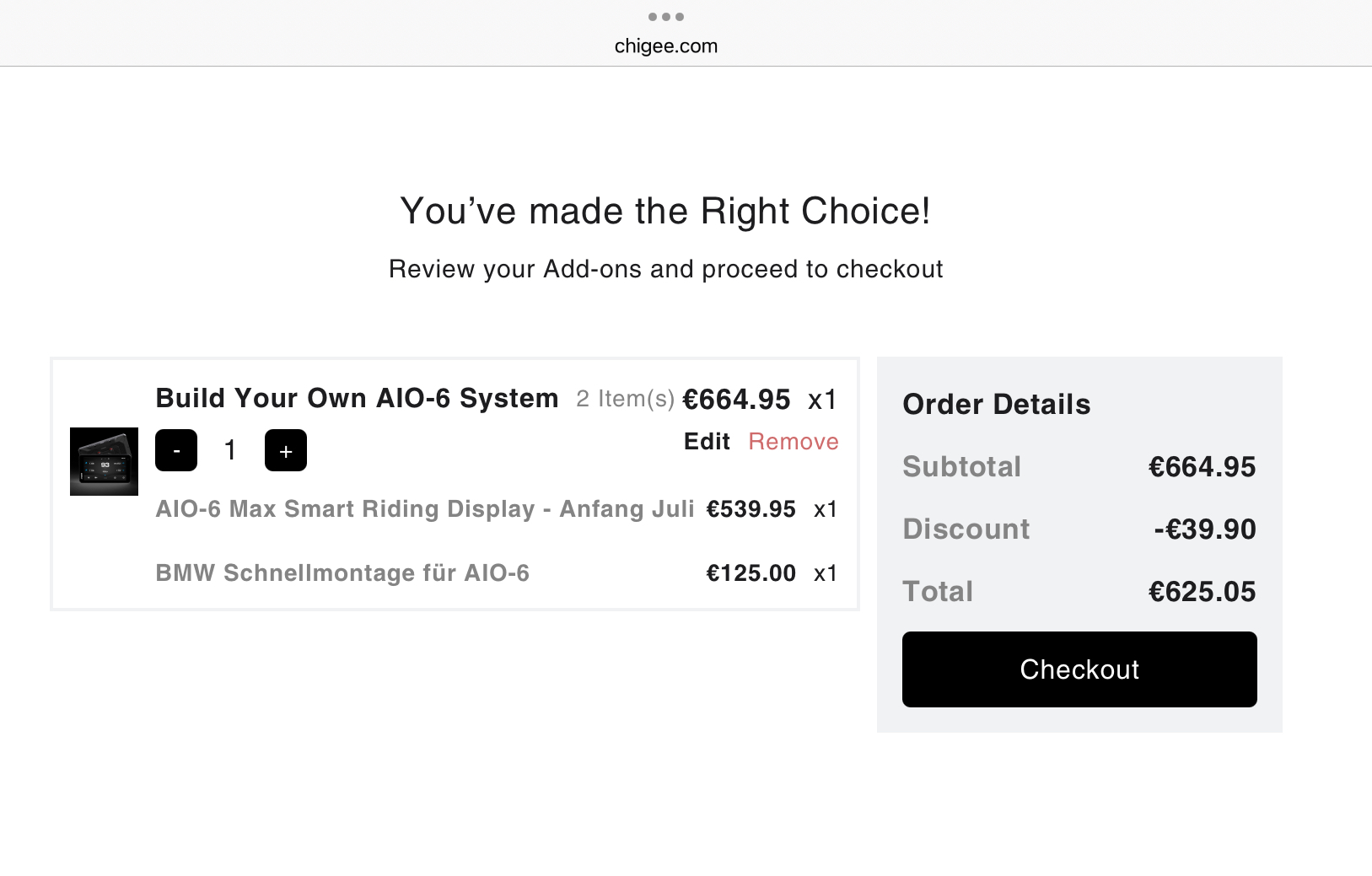The height and width of the screenshot is (876, 1372).
Task: Click the Discount amount -€39.90
Action: tap(1204, 529)
